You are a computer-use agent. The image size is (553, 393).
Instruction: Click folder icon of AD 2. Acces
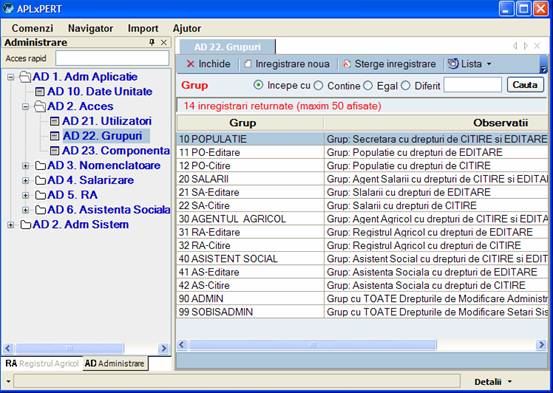(40, 106)
